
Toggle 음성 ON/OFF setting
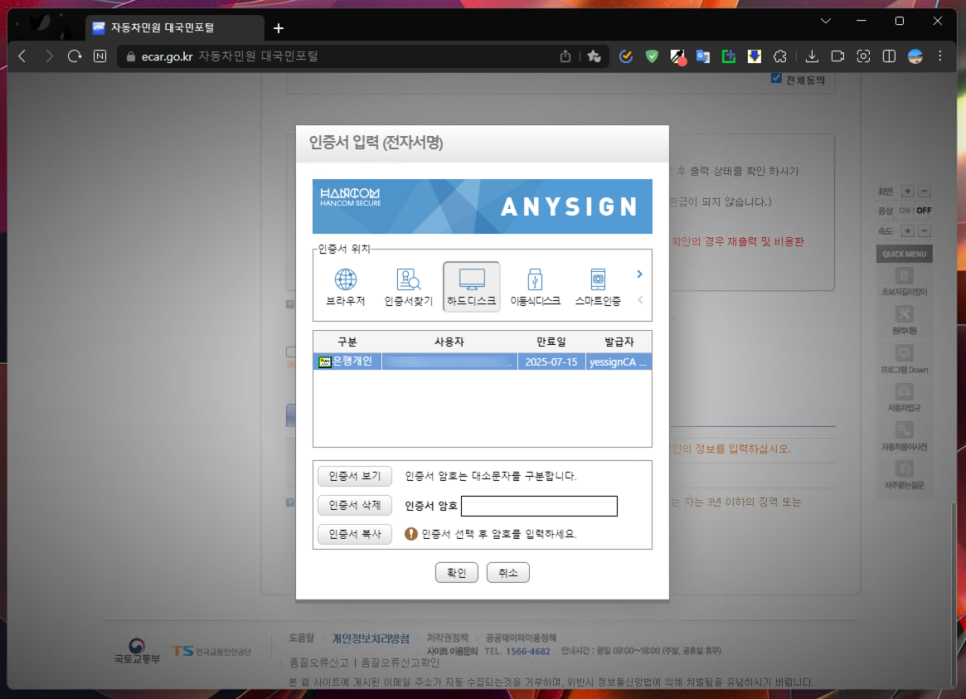pyautogui.click(x=914, y=211)
